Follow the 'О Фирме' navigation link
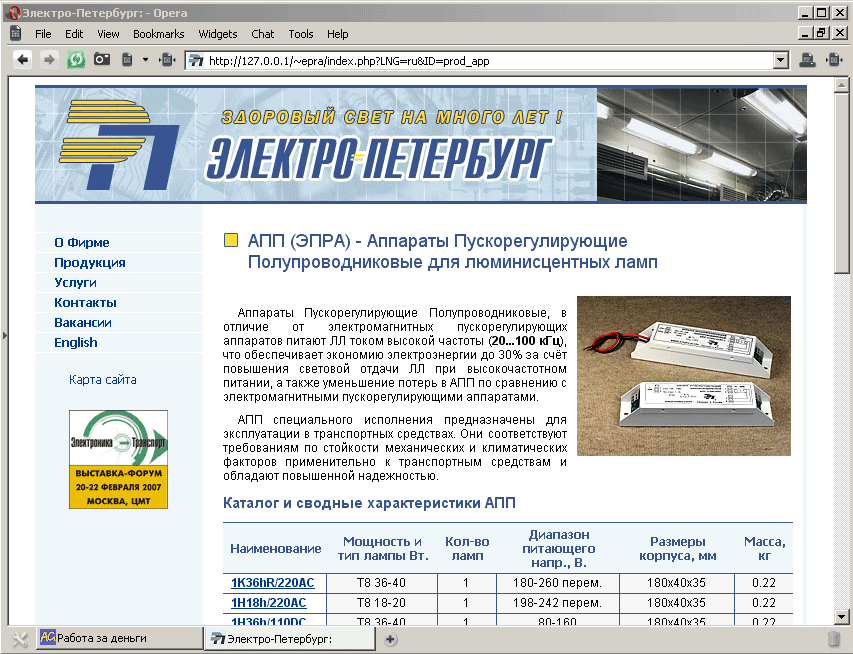This screenshot has height=654, width=853. point(82,243)
